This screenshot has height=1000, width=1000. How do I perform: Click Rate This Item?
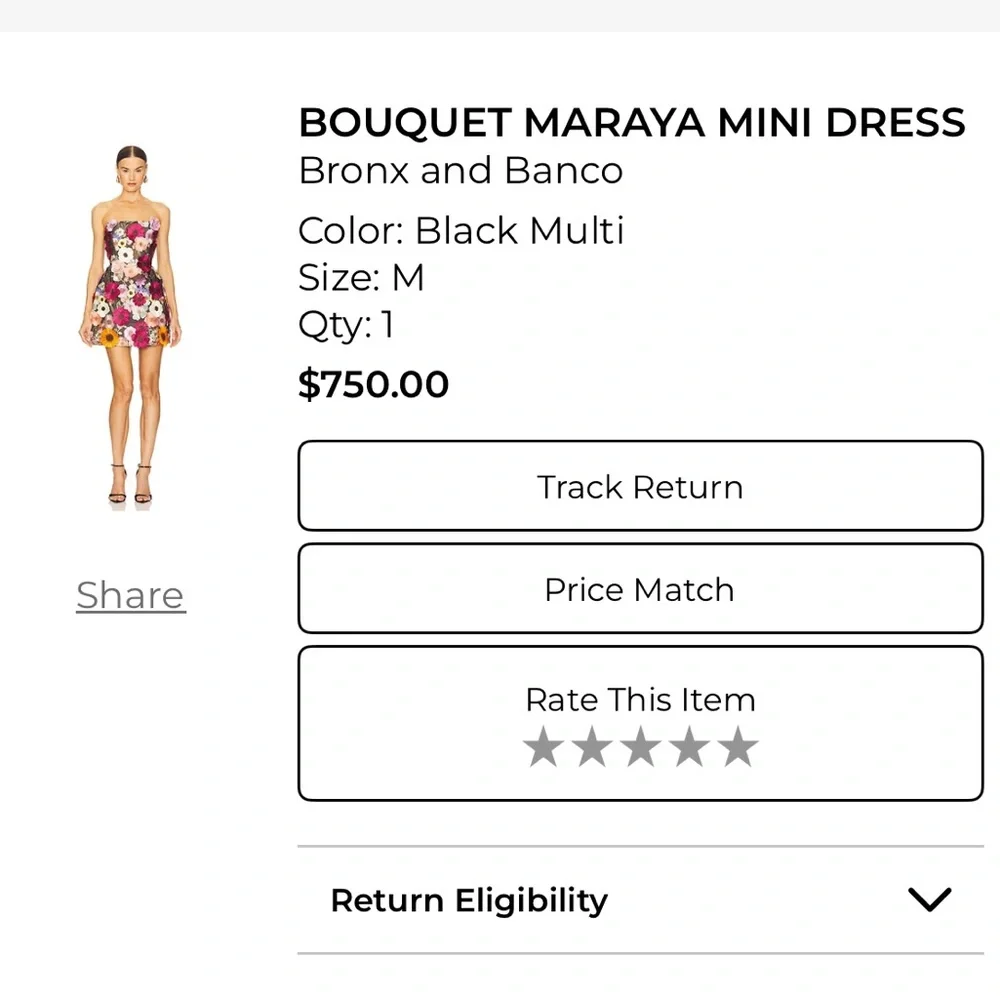point(640,700)
